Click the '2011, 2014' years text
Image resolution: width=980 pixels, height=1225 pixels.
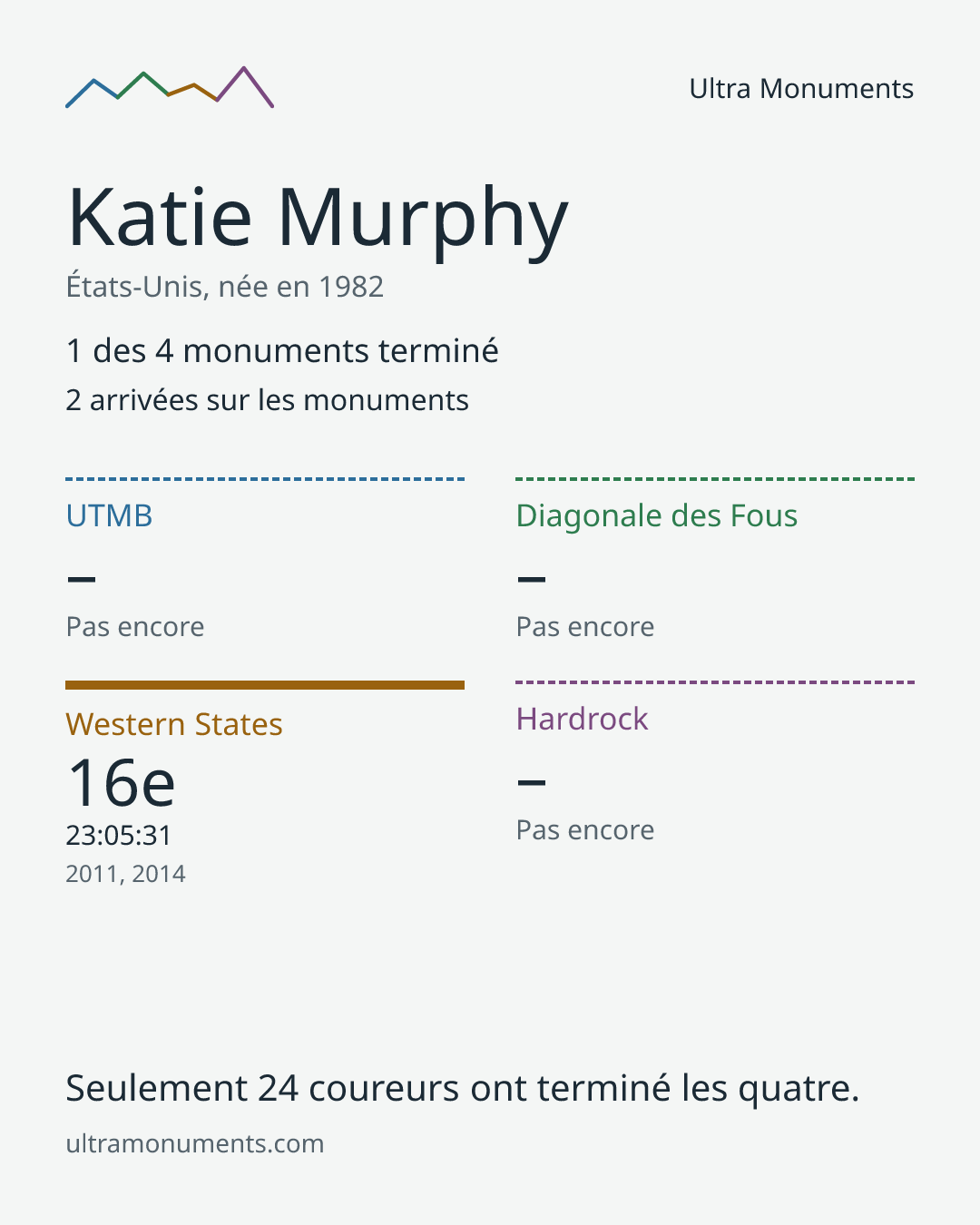point(126,874)
